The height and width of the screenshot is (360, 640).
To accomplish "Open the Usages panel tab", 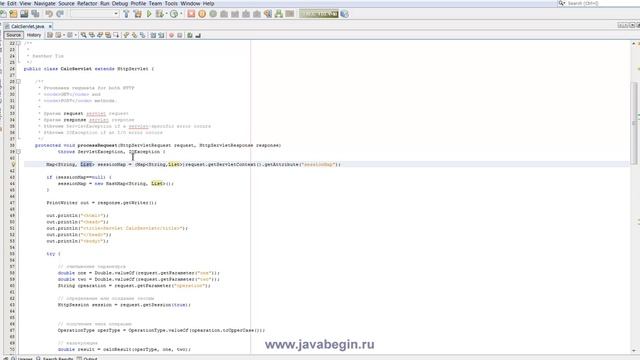I will [21, 358].
